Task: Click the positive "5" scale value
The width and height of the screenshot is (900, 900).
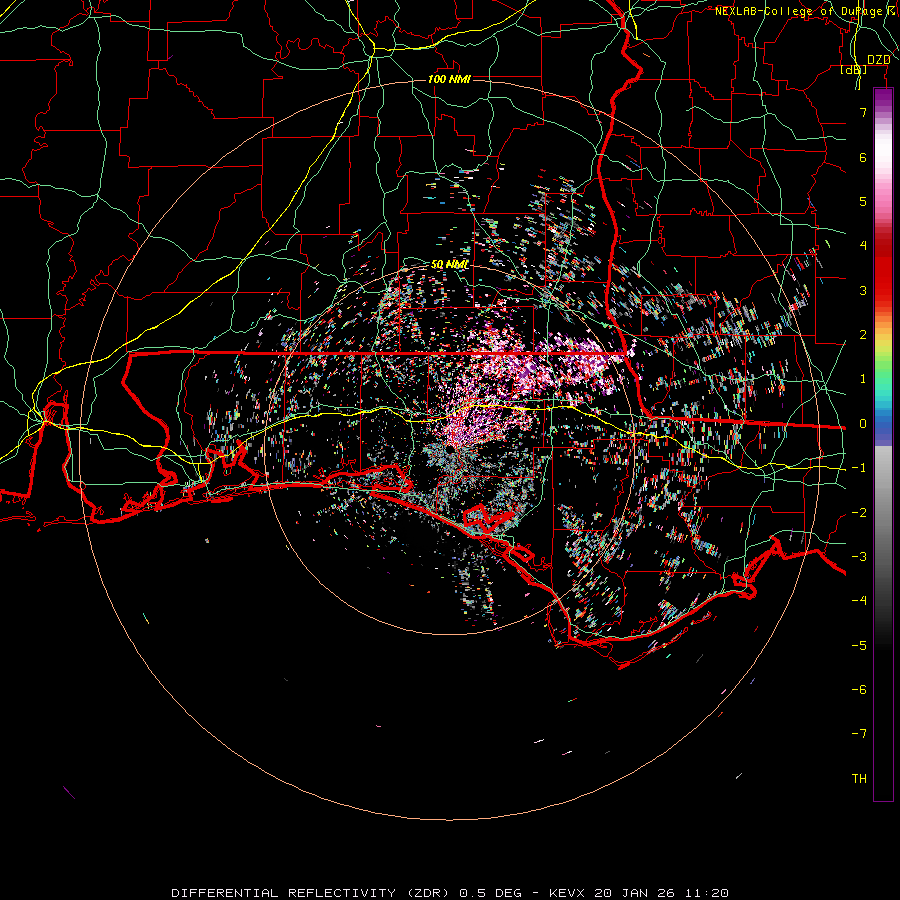Action: (863, 201)
